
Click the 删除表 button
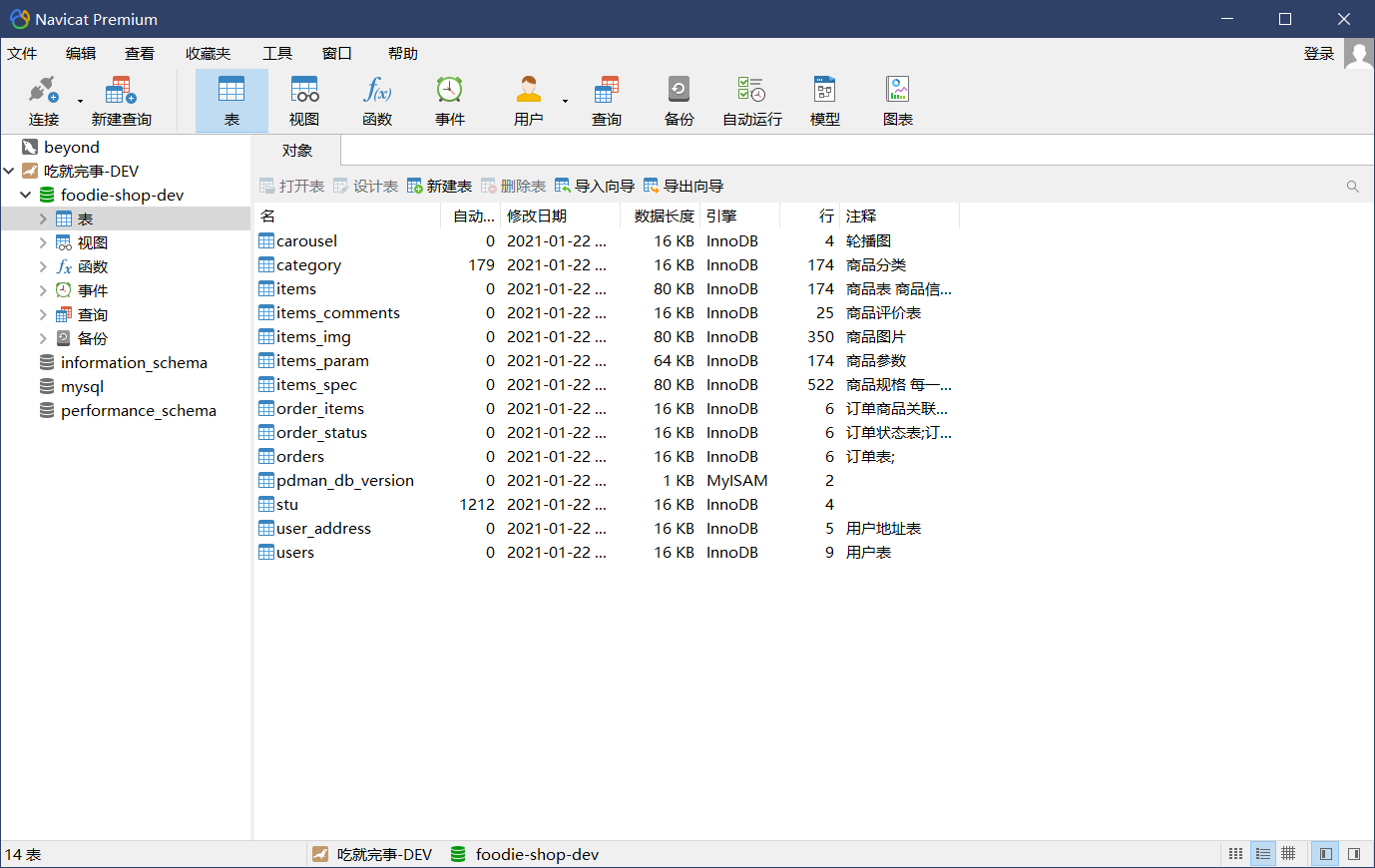tap(513, 187)
